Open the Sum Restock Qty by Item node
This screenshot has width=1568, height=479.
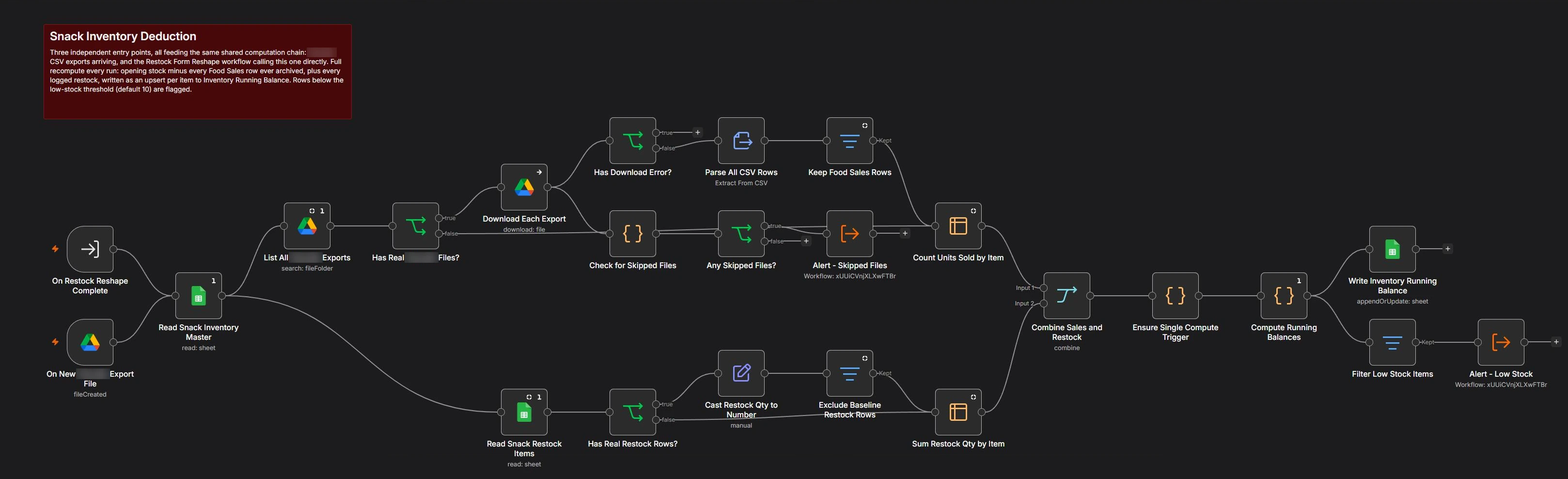958,412
